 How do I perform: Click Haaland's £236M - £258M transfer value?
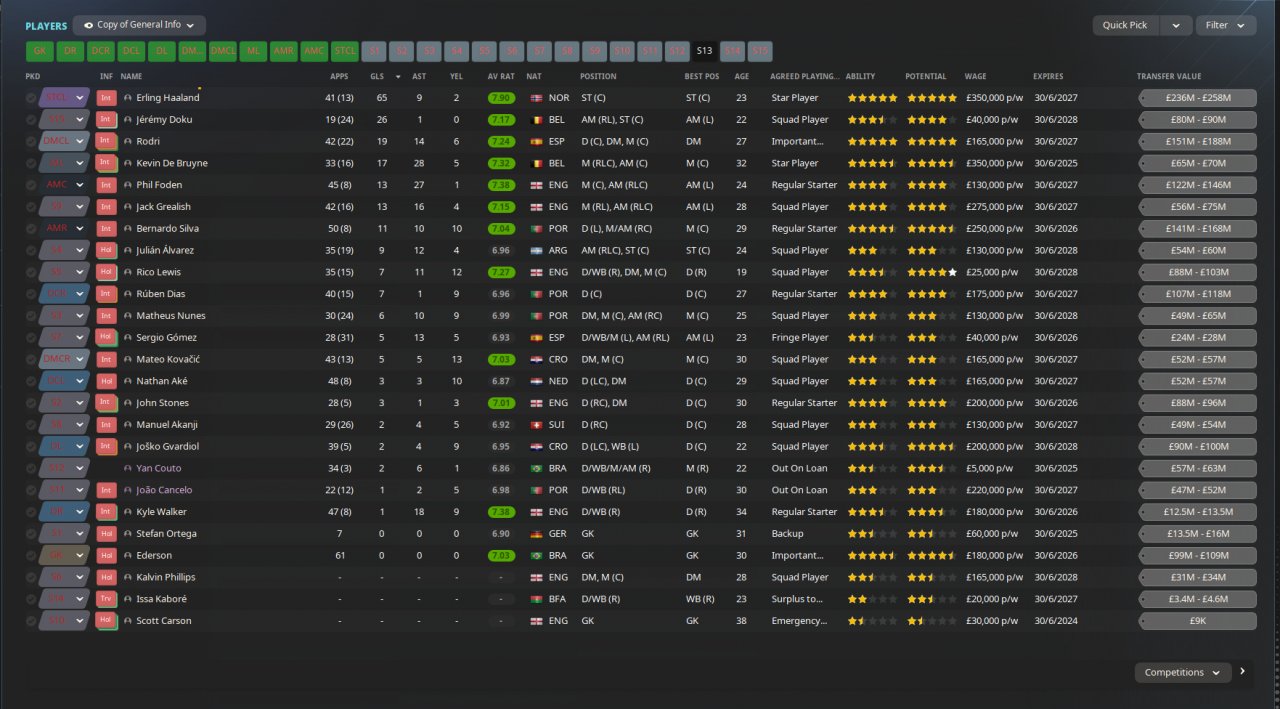point(1198,98)
